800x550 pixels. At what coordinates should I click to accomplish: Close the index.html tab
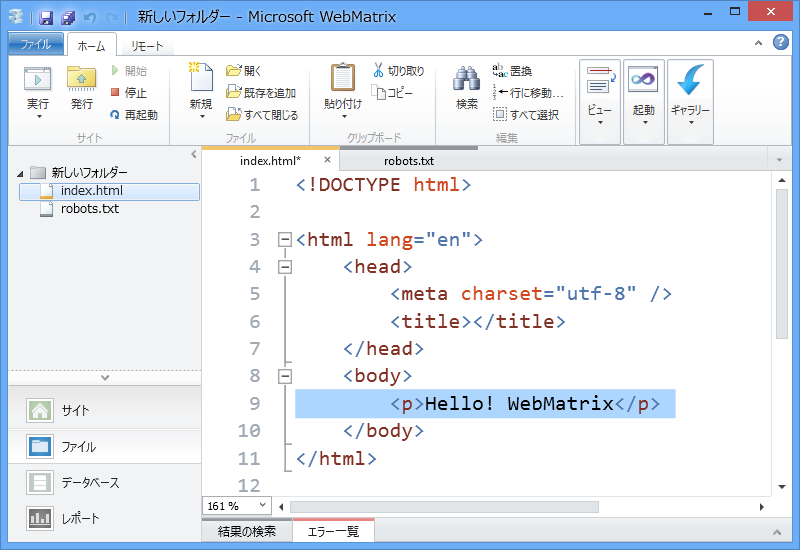pyautogui.click(x=328, y=160)
